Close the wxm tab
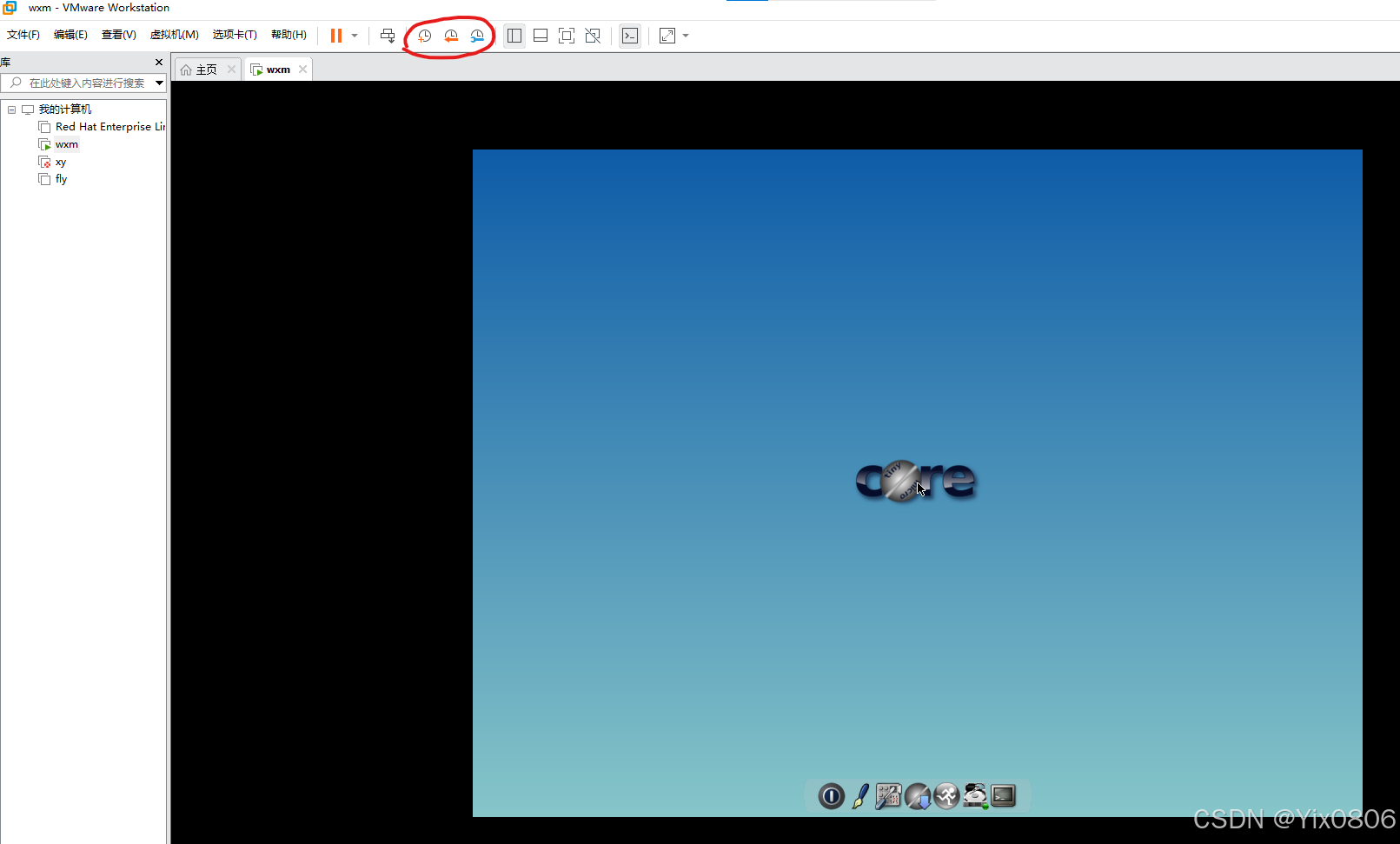1400x844 pixels. click(x=302, y=70)
